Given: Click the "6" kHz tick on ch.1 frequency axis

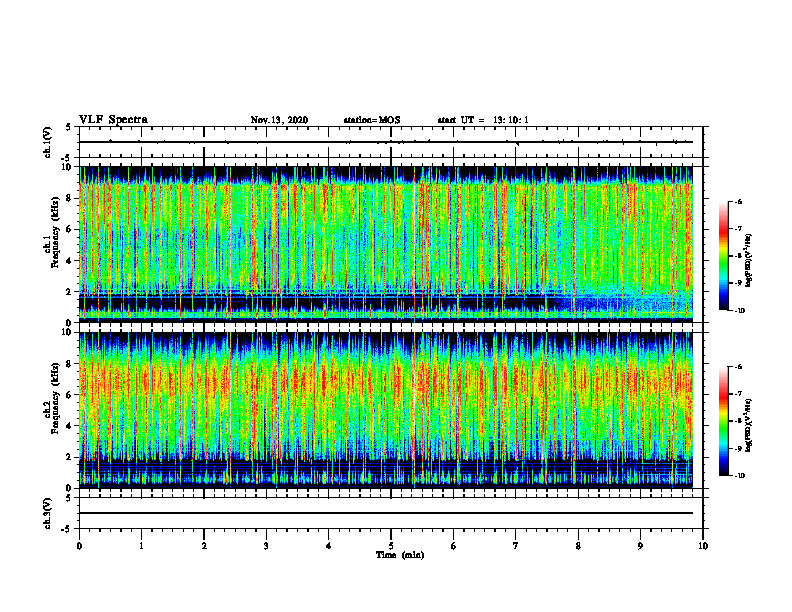Looking at the screenshot, I should tap(70, 229).
